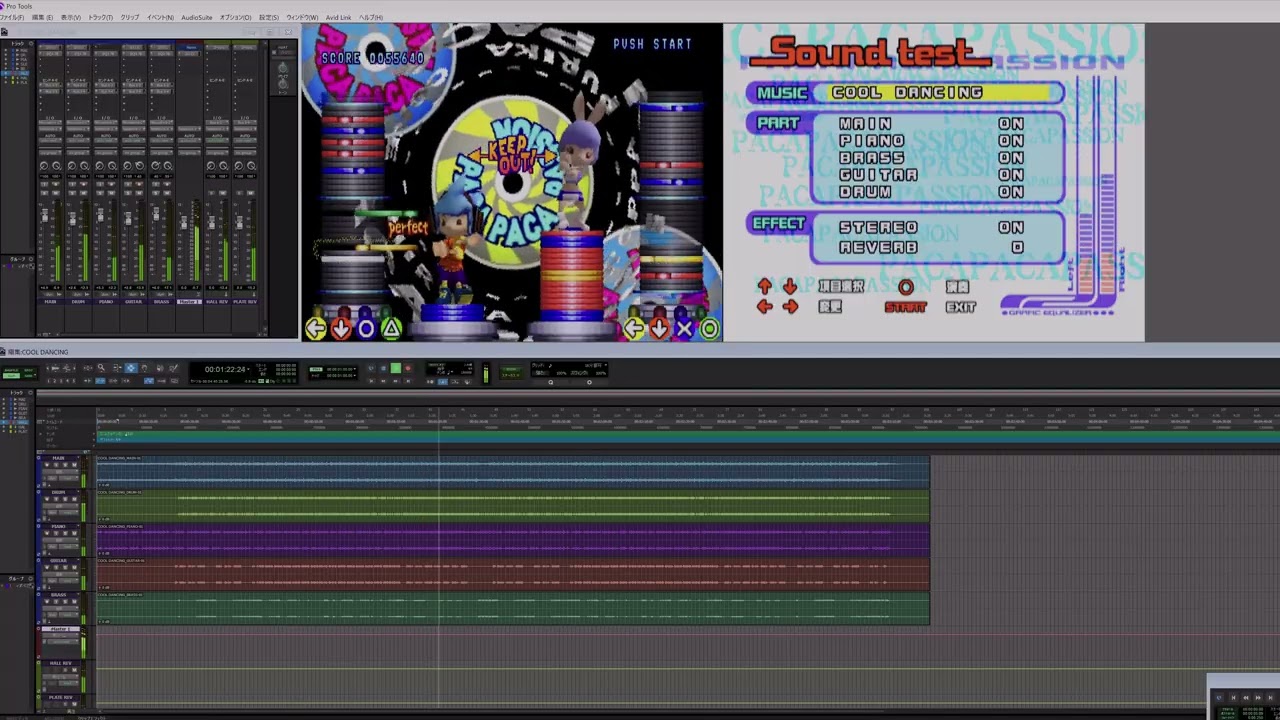Screen dimensions: 1280x720
Task: Select Master 1 channel name in Mix window
Action: 189,302
